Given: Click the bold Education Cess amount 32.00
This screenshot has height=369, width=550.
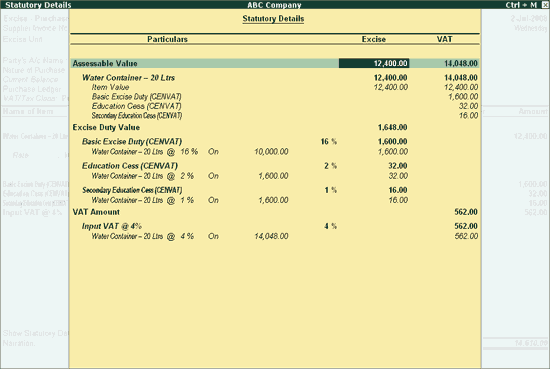Looking at the screenshot, I should [x=398, y=166].
